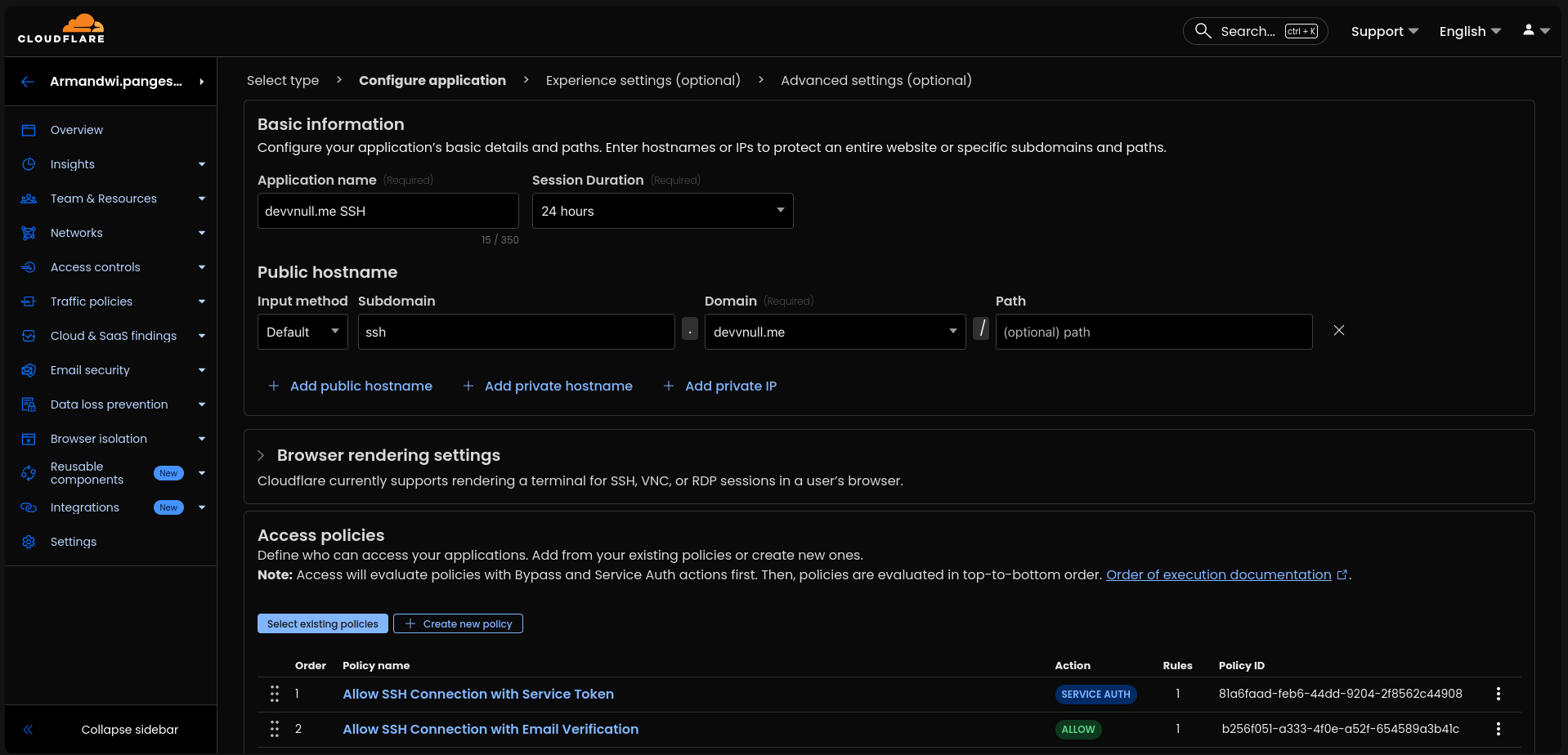This screenshot has width=1568, height=755.
Task: Expand the Insights menu arrow
Action: point(202,164)
